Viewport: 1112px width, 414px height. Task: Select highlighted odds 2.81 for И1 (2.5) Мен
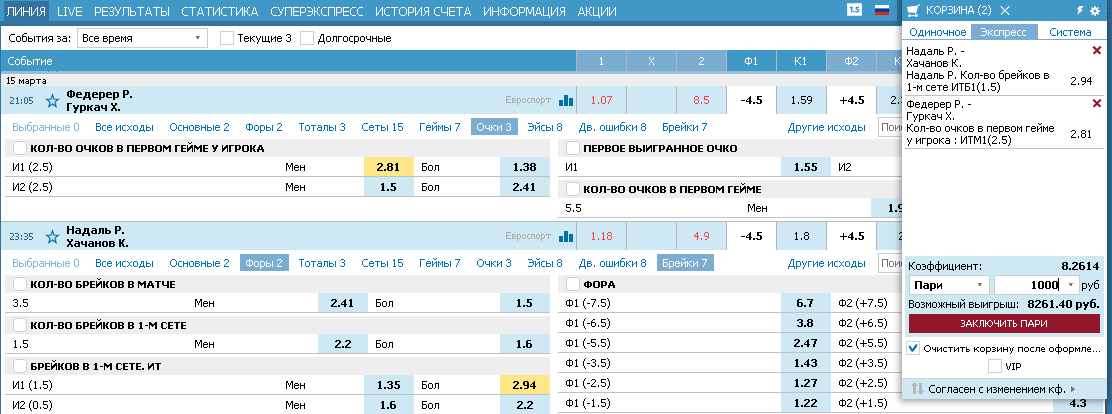389,167
